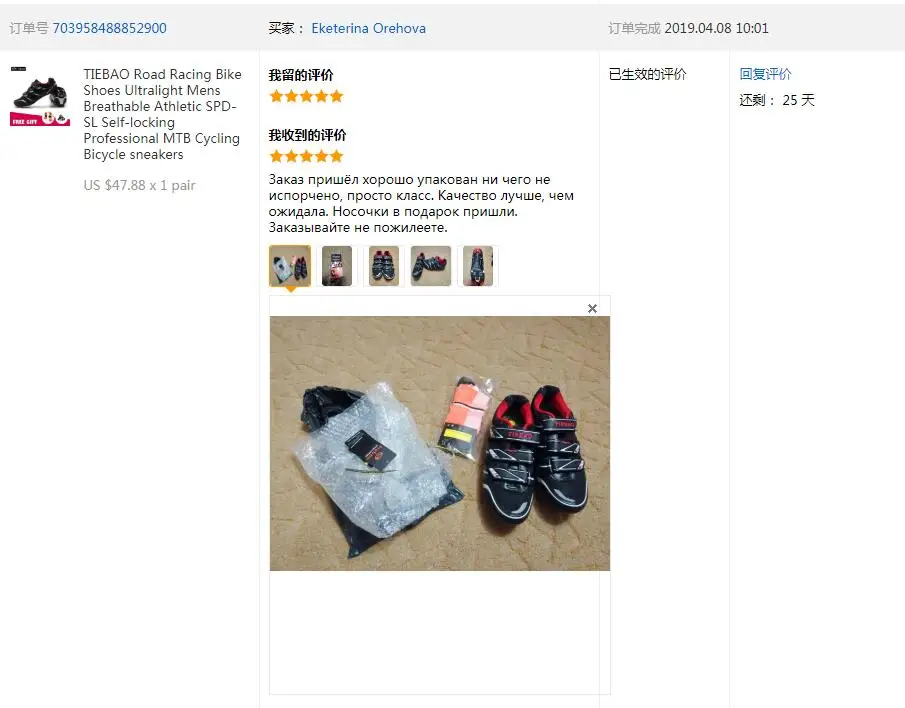Select fourth review thumbnail of shoes side view
This screenshot has width=905, height=708.
[431, 266]
